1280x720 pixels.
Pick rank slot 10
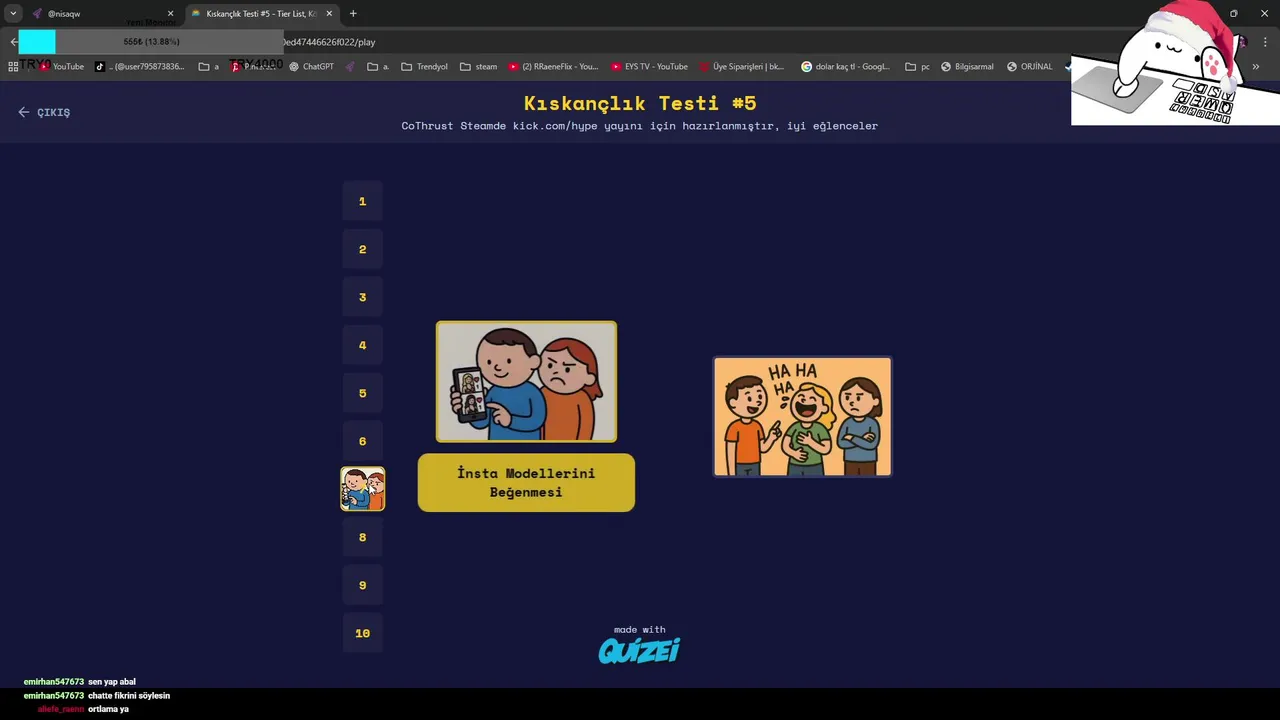363,633
